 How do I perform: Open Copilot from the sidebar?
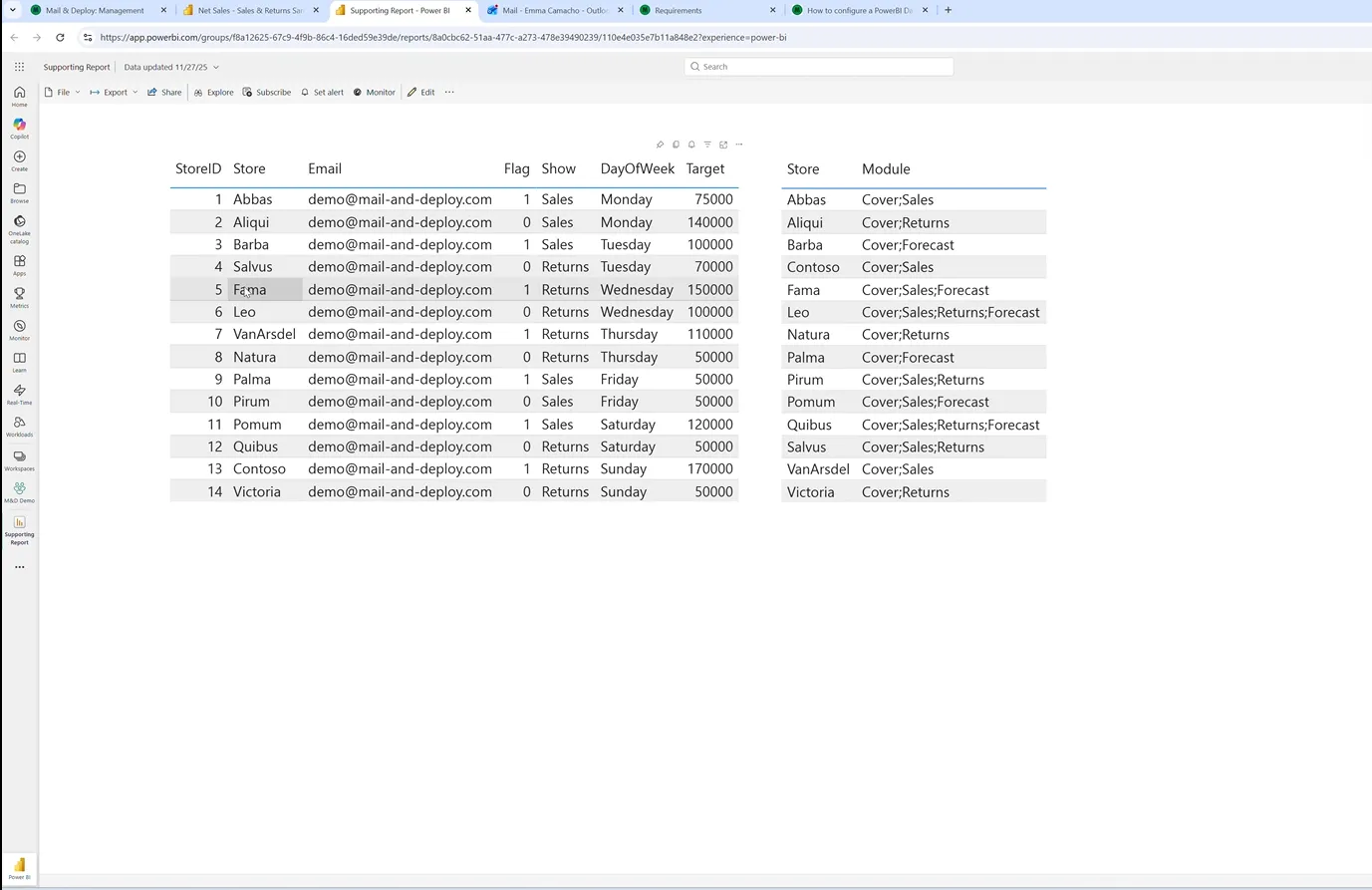19,129
